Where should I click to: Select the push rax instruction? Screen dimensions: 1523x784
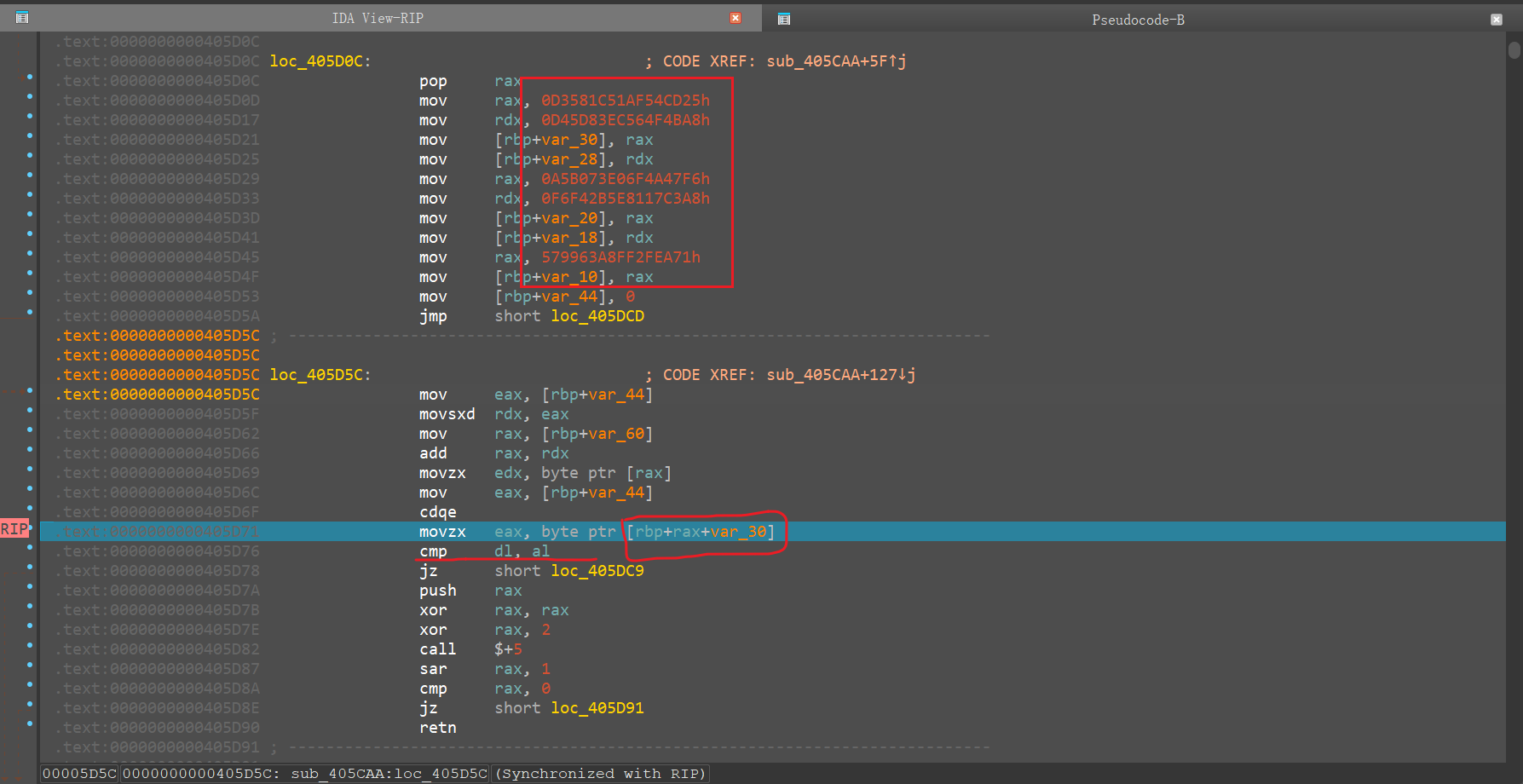(470, 591)
